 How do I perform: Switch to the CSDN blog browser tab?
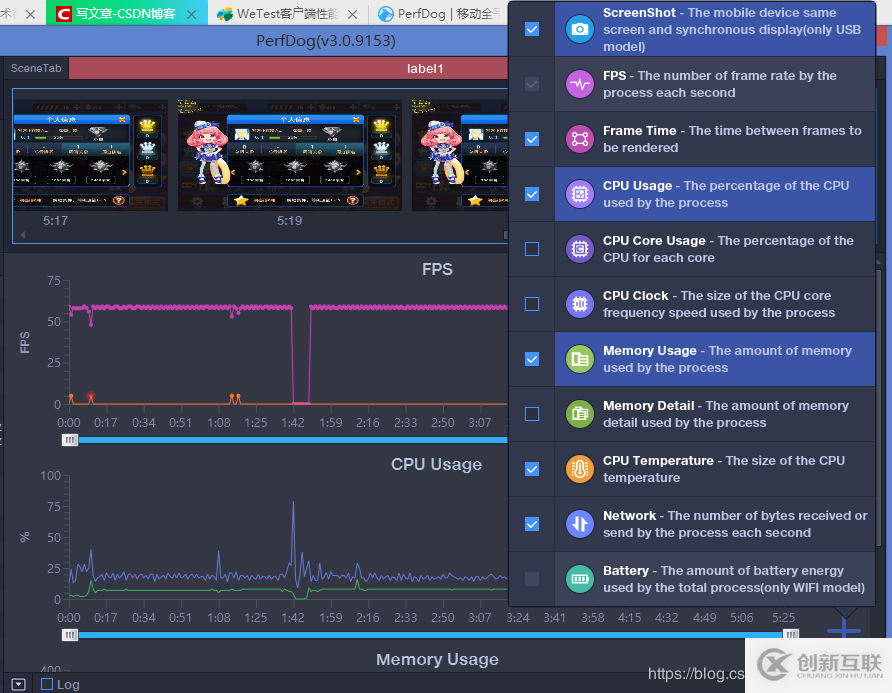tap(126, 14)
